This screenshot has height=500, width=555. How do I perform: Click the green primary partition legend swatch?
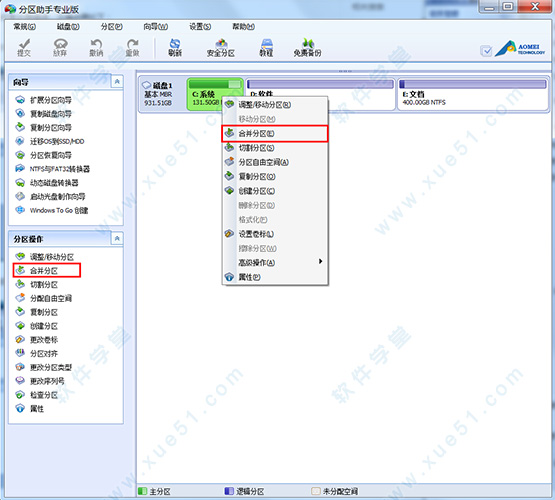coord(142,491)
